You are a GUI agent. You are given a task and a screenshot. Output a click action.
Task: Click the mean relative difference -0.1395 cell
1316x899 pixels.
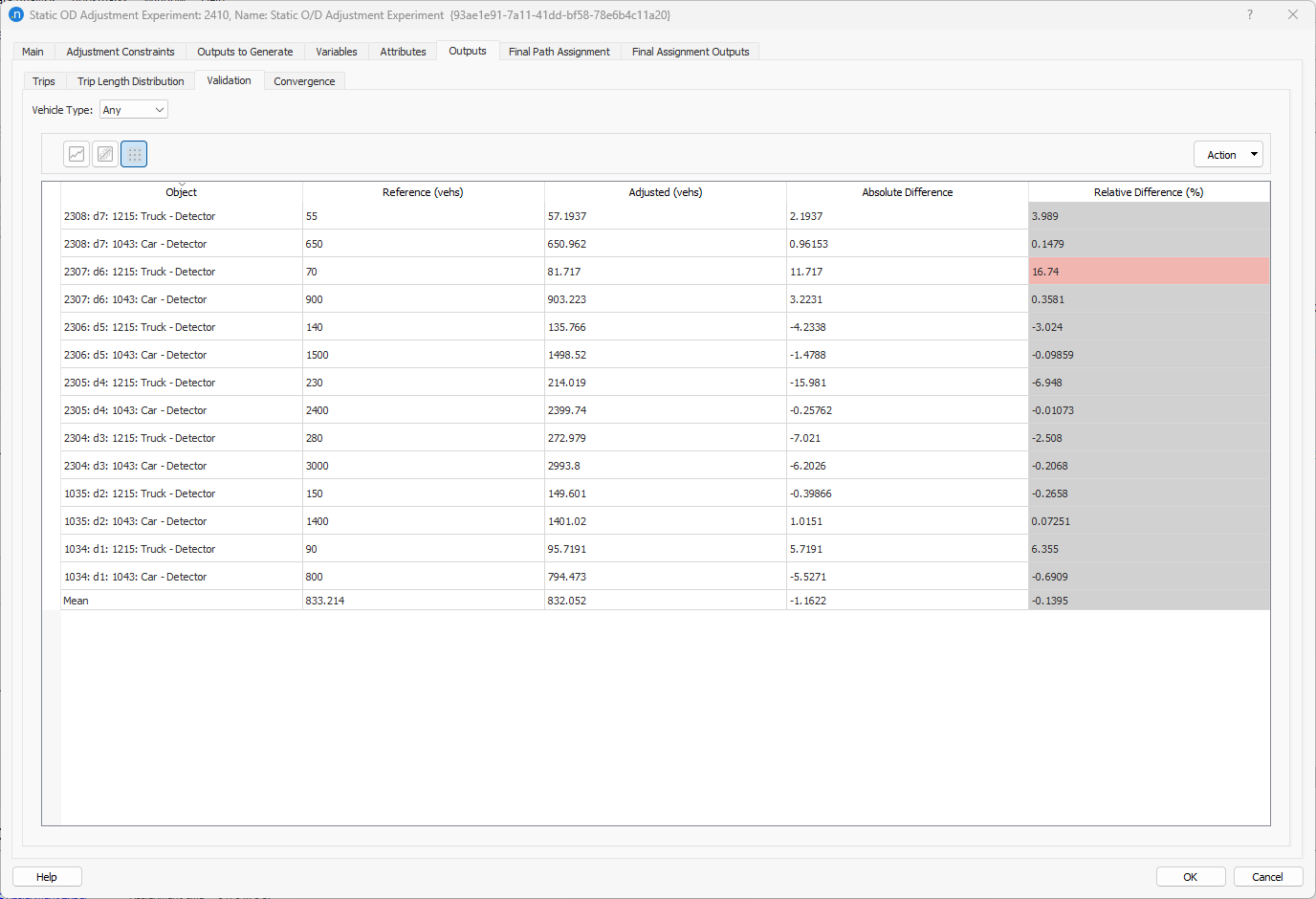(x=1150, y=601)
